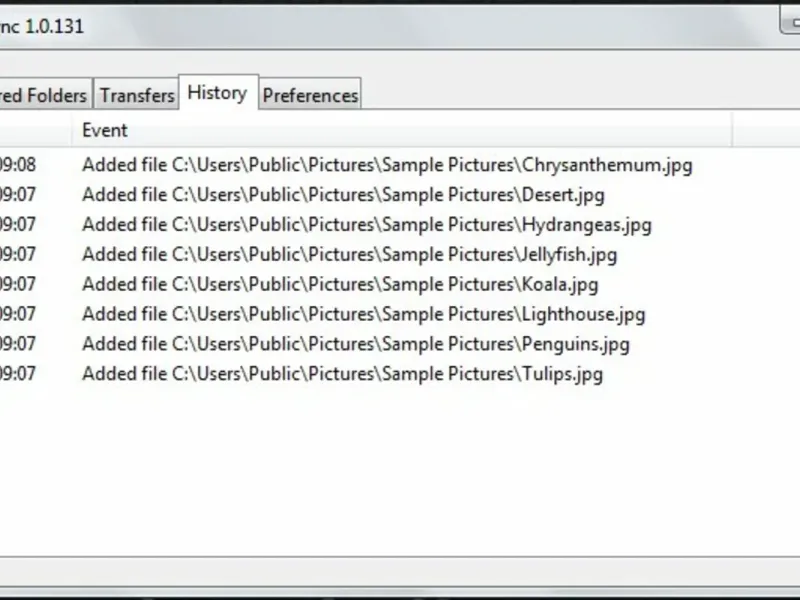Click the Tulips.jpg added-file entry
This screenshot has height=600, width=800.
(342, 375)
